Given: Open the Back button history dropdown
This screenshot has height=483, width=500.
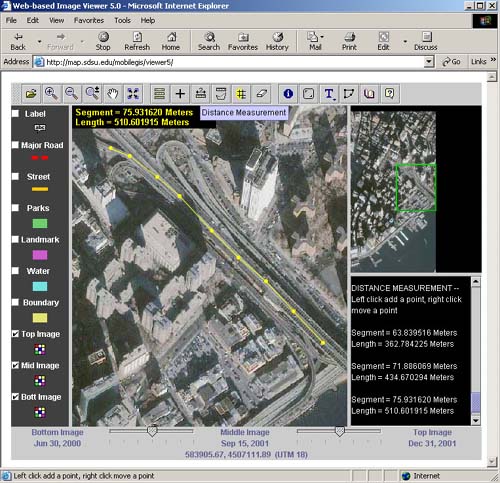Looking at the screenshot, I should point(39,42).
